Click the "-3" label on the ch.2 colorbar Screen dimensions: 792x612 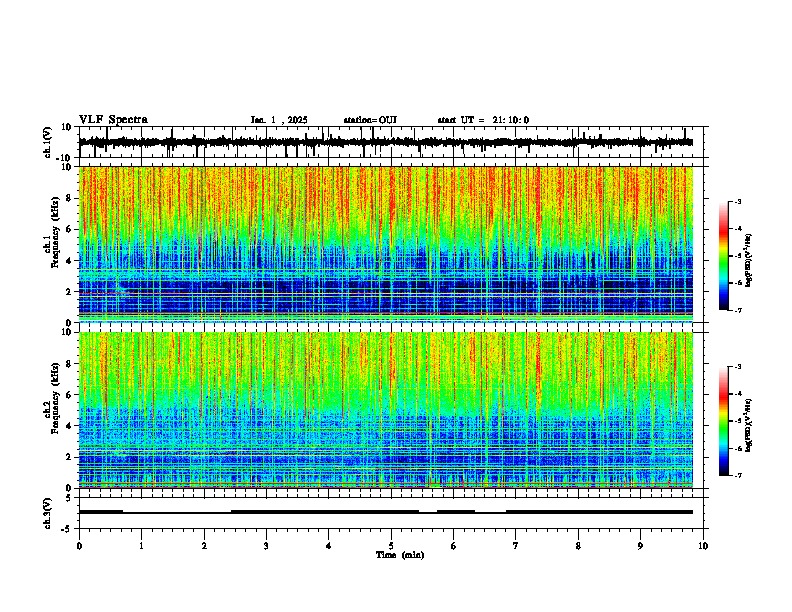[x=737, y=367]
